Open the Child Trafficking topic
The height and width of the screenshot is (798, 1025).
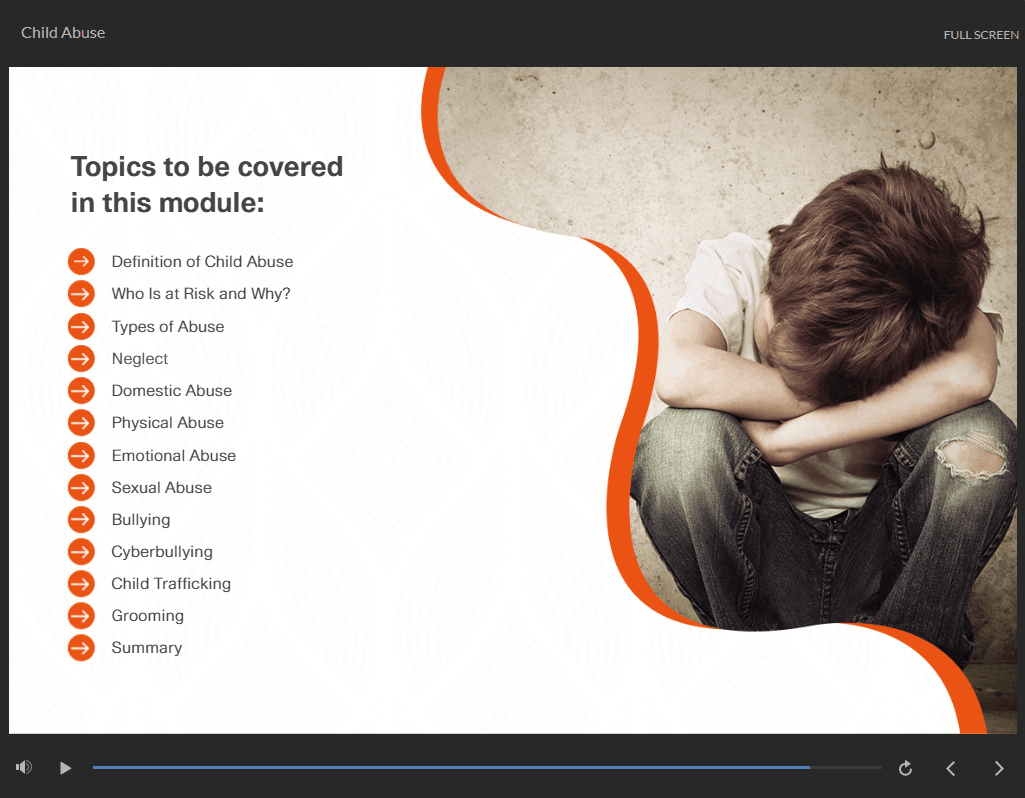(171, 584)
